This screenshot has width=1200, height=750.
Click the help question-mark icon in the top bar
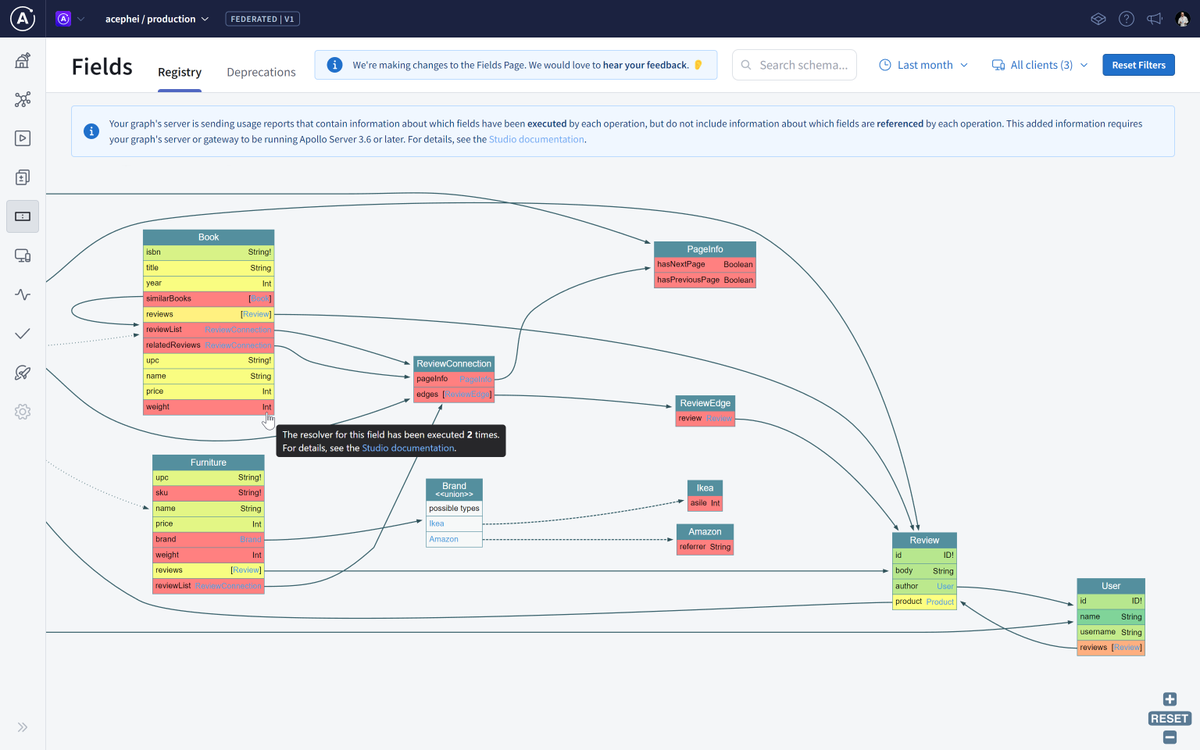1126,18
